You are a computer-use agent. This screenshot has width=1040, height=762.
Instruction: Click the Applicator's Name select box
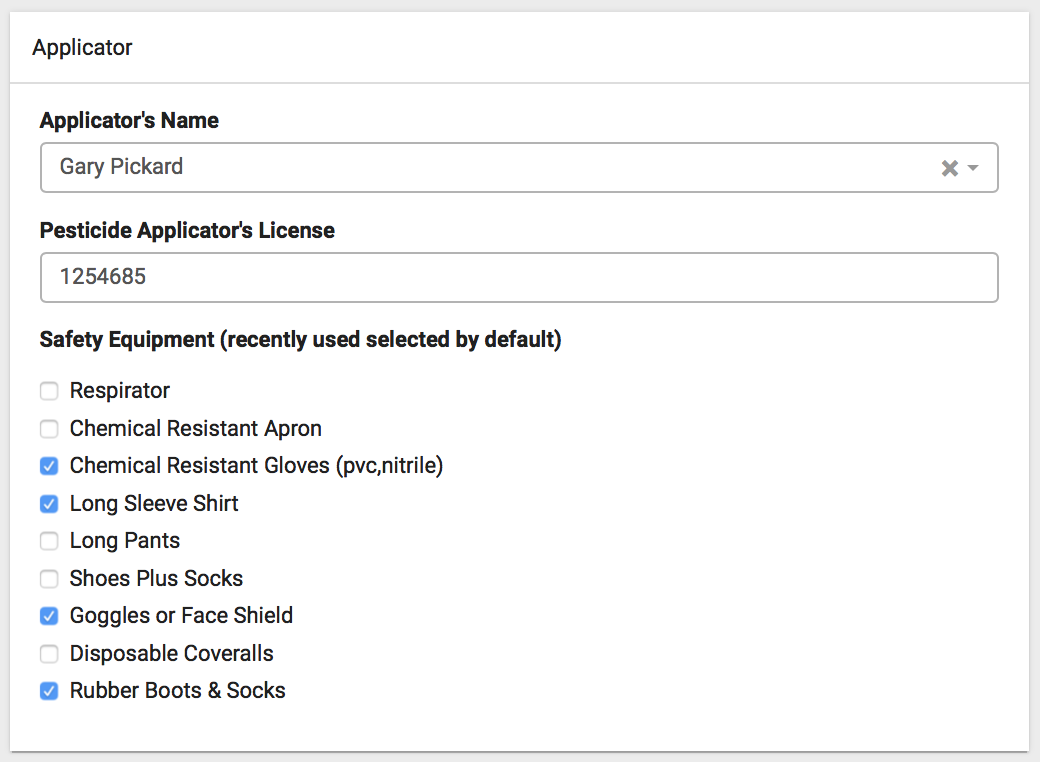[480, 167]
